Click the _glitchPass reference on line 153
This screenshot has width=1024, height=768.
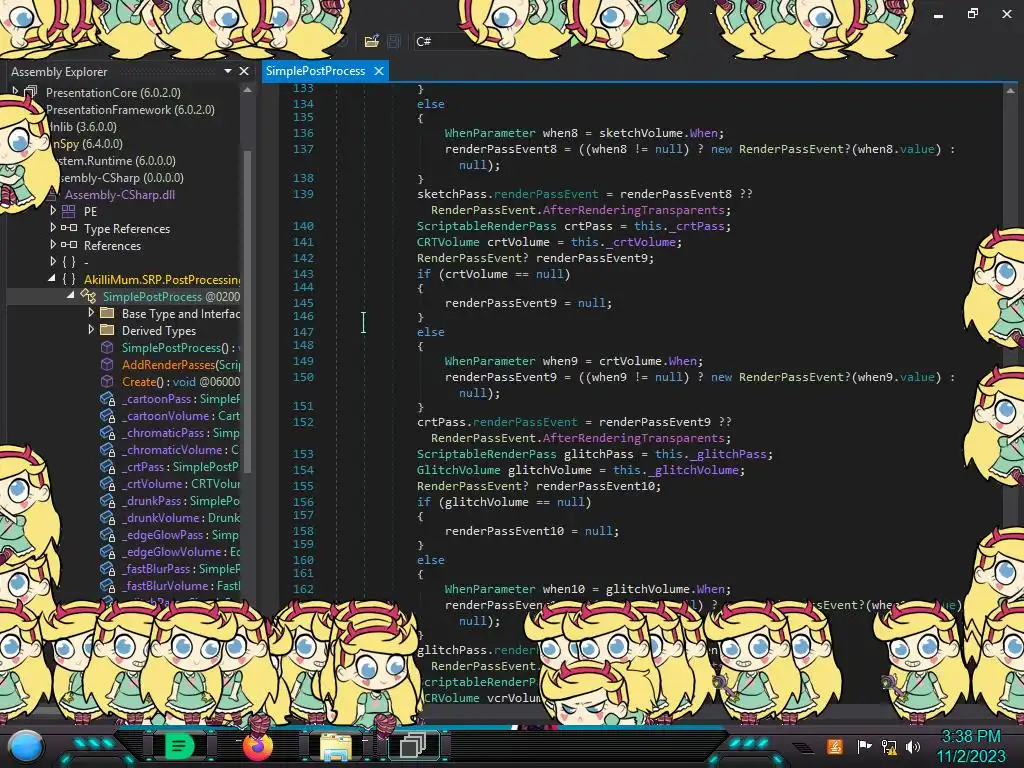(x=727, y=454)
